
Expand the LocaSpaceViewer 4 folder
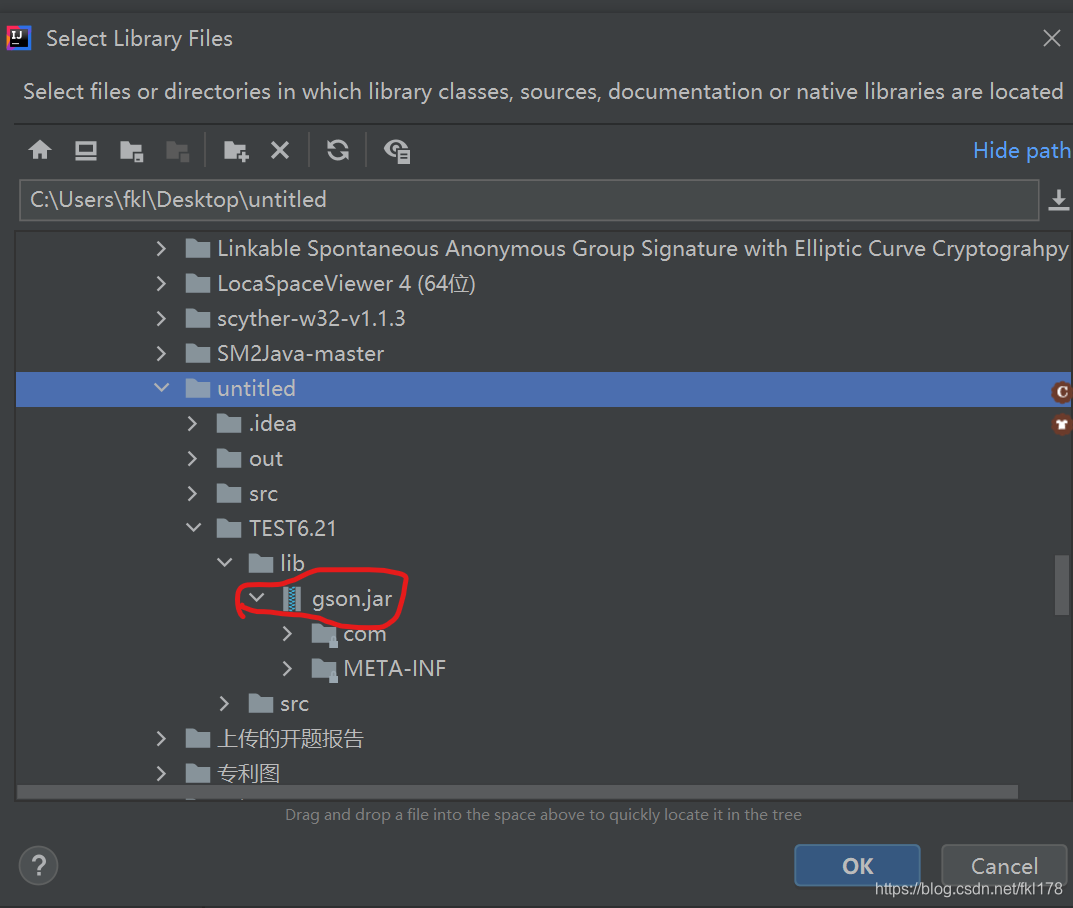(x=161, y=283)
